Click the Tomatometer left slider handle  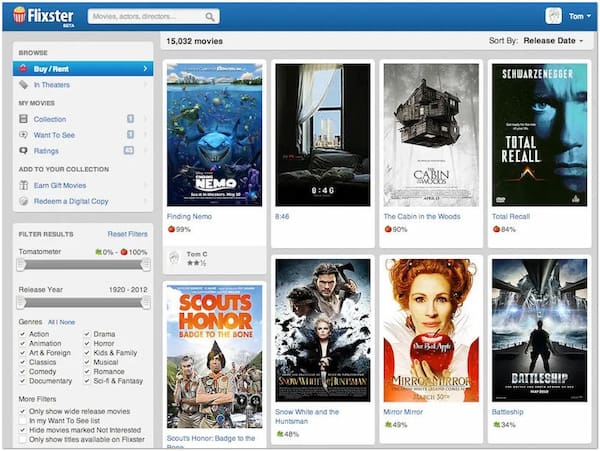coord(21,265)
